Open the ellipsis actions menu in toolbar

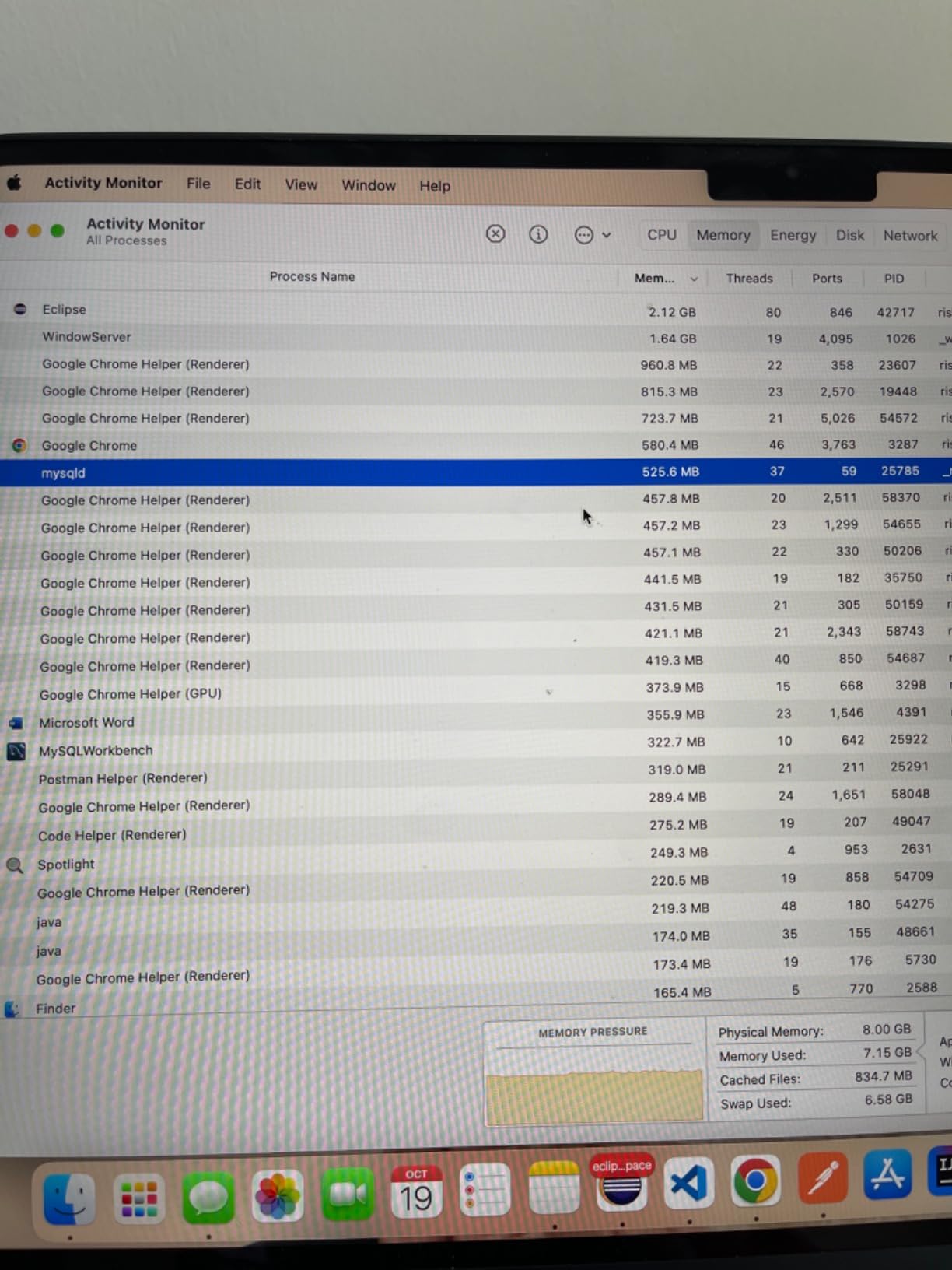coord(592,234)
